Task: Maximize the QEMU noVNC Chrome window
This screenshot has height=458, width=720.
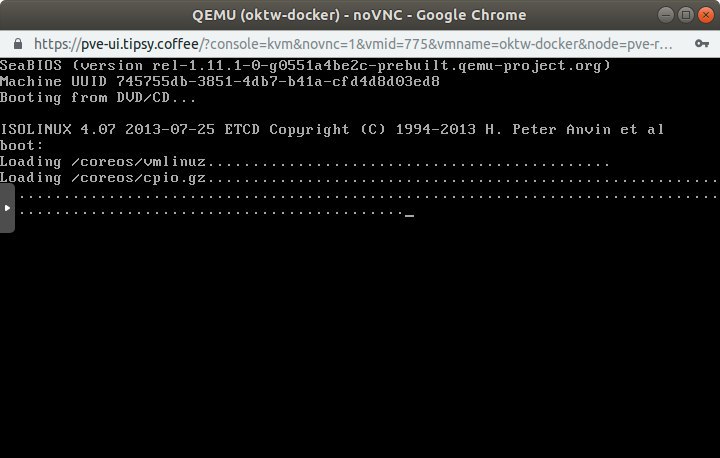Action: (686, 15)
